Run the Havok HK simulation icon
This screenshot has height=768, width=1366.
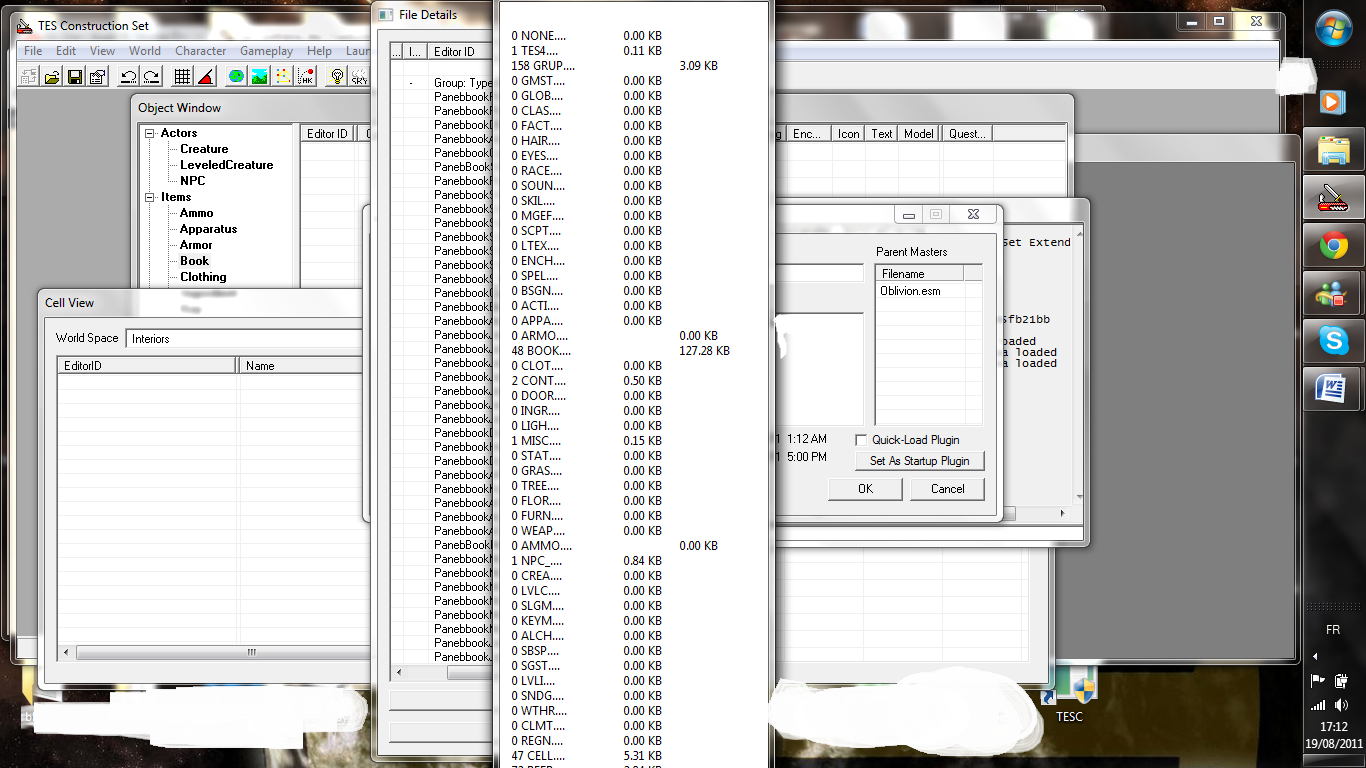point(306,76)
